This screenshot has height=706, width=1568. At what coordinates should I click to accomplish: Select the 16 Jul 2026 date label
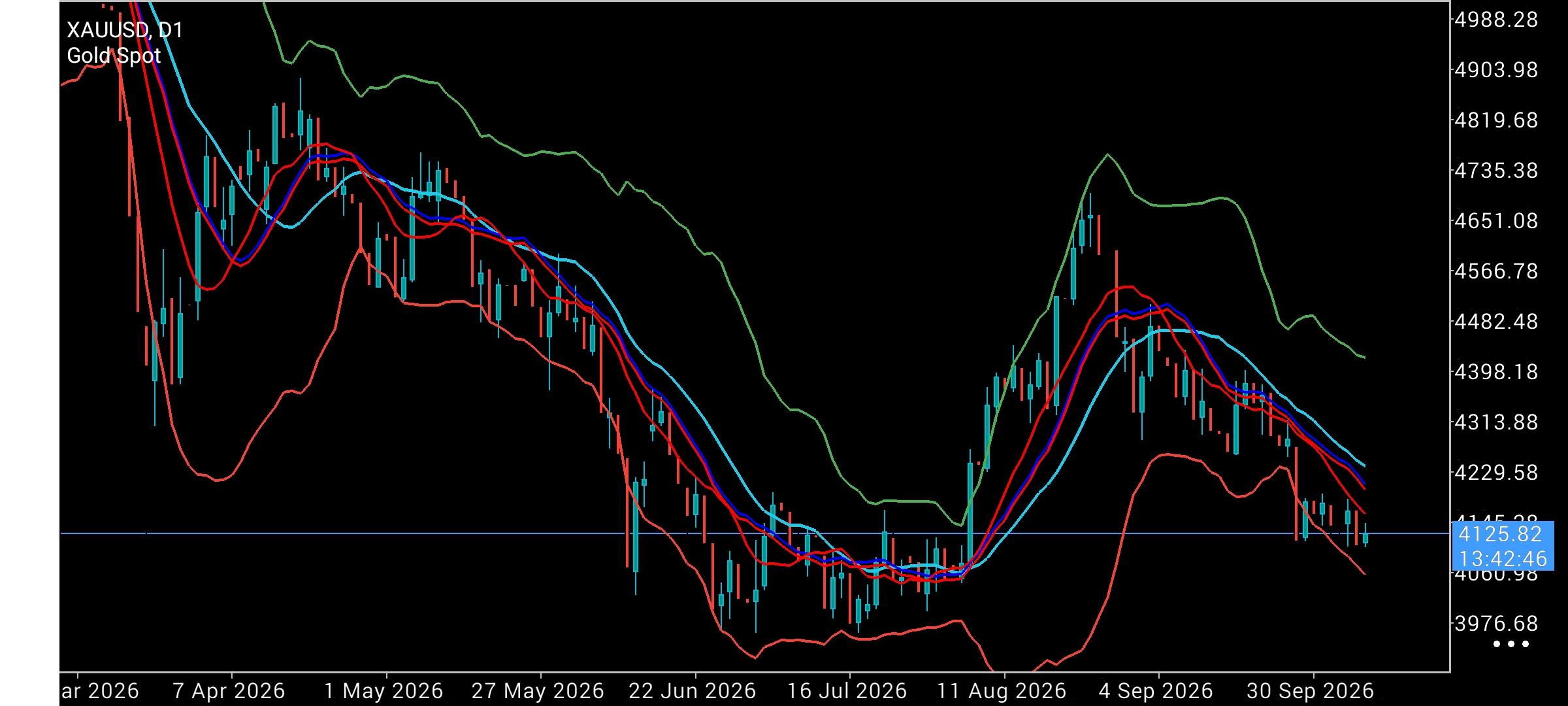coord(847,691)
